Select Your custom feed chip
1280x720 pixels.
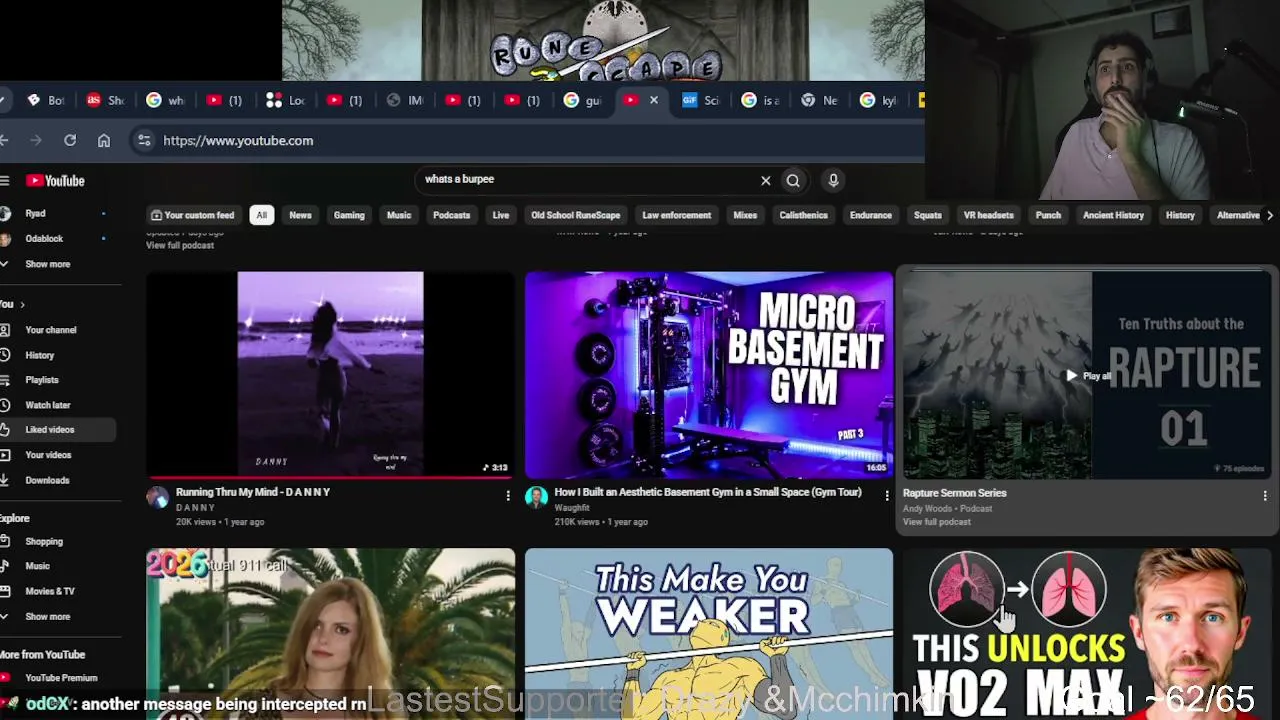192,215
